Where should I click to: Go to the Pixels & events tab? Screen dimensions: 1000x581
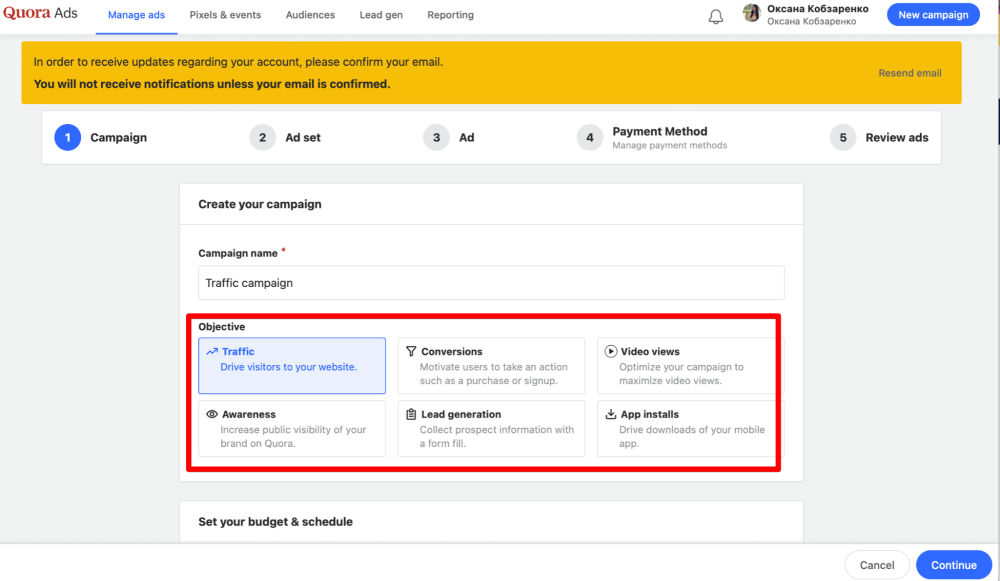225,15
